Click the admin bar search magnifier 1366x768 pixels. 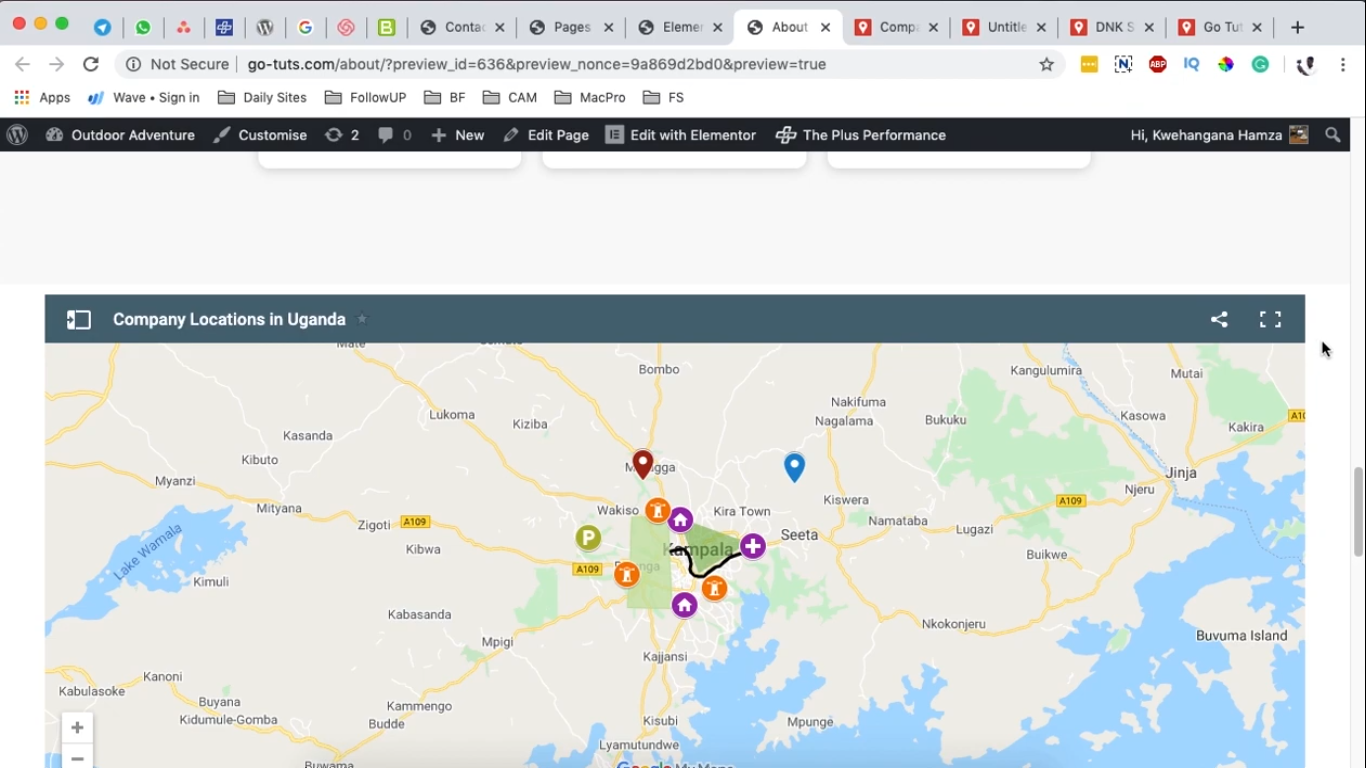[x=1333, y=135]
